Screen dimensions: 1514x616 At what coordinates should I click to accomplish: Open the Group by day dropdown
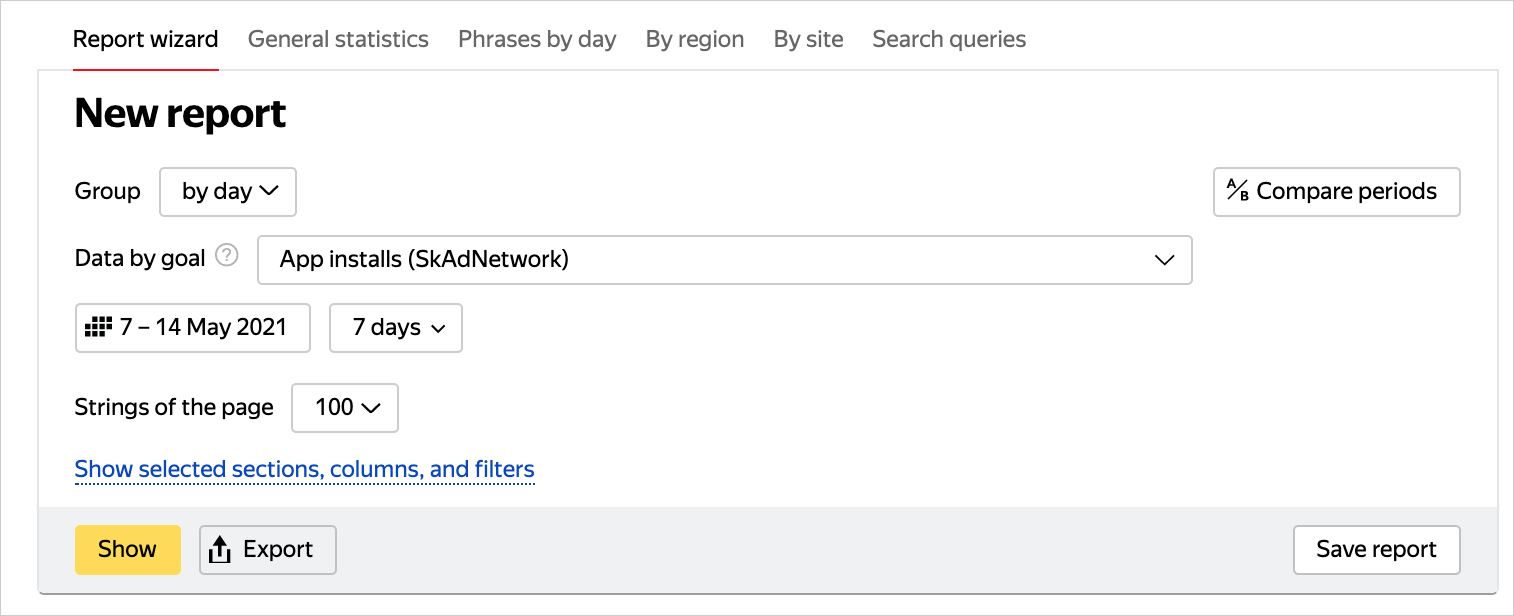click(x=228, y=192)
